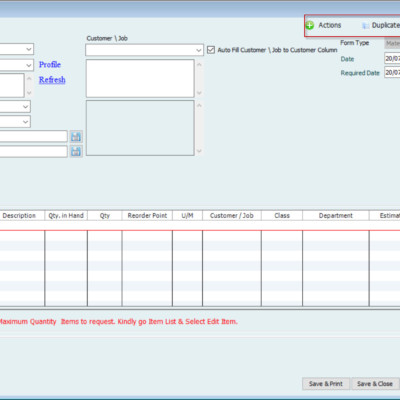Open the Customer \ Job dropdown

(199, 50)
